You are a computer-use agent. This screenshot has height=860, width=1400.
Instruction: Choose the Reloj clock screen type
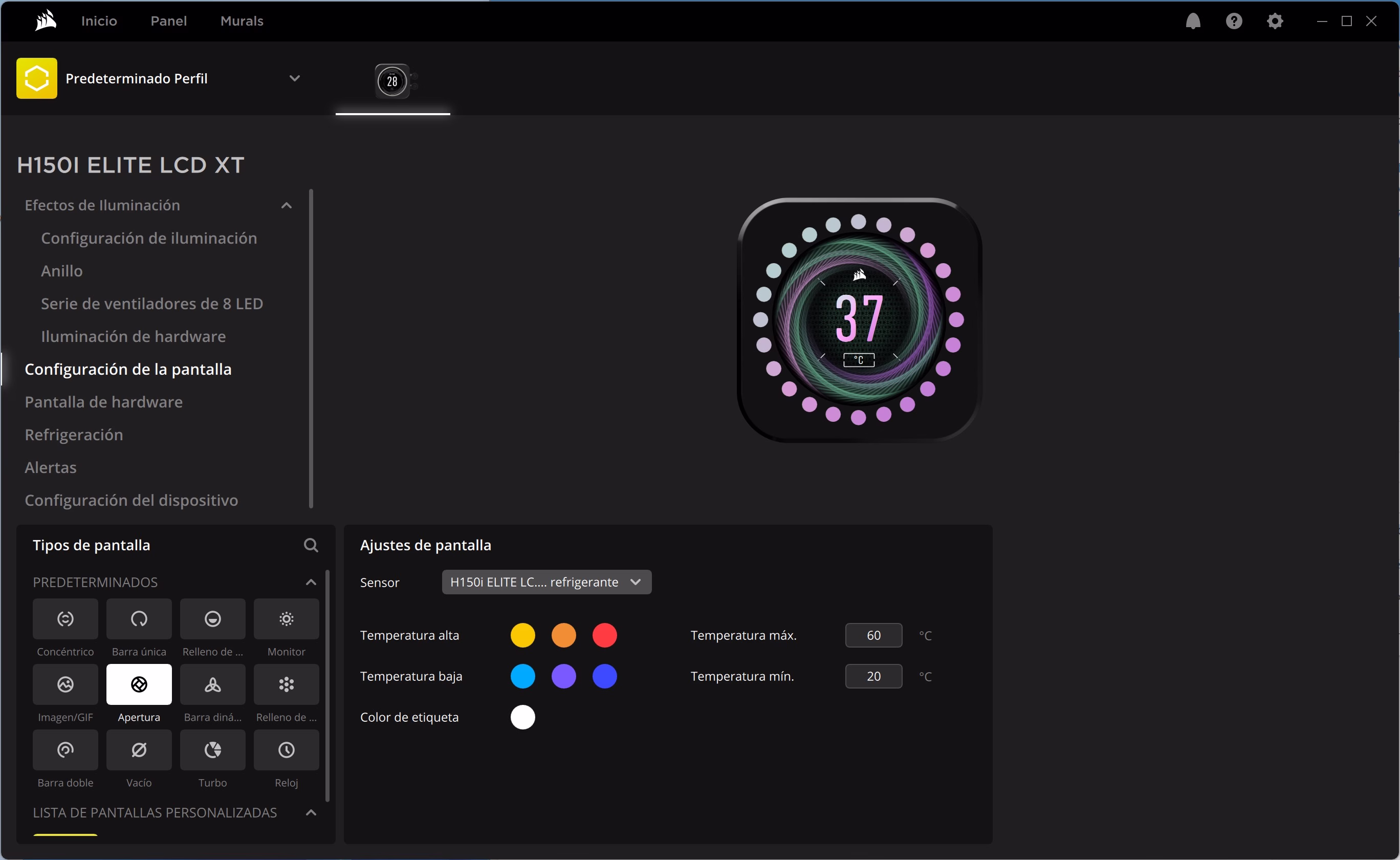pyautogui.click(x=286, y=750)
